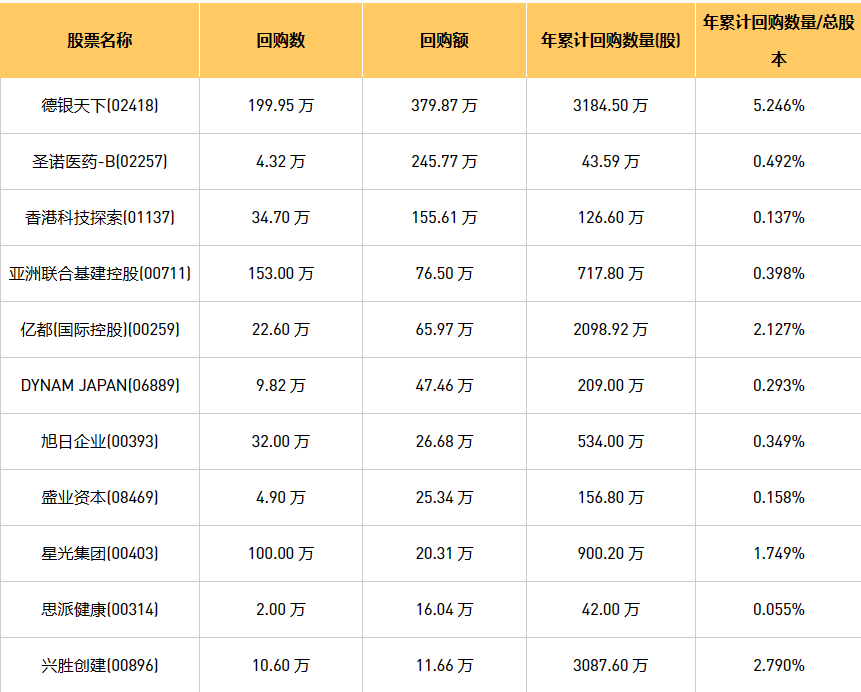This screenshot has width=861, height=692.
Task: Click buyback count 10.60 万
Action: point(281,666)
